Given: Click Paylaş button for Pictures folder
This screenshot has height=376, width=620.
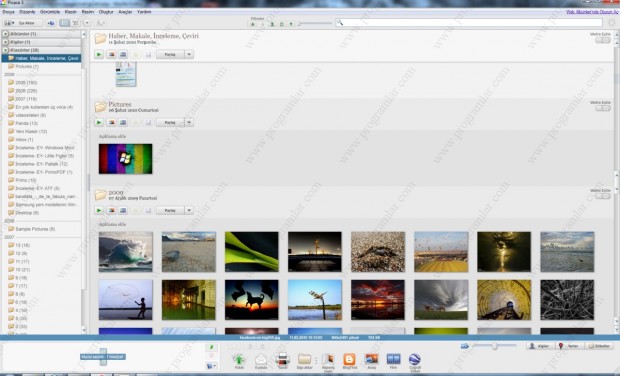Looking at the screenshot, I should pos(170,123).
